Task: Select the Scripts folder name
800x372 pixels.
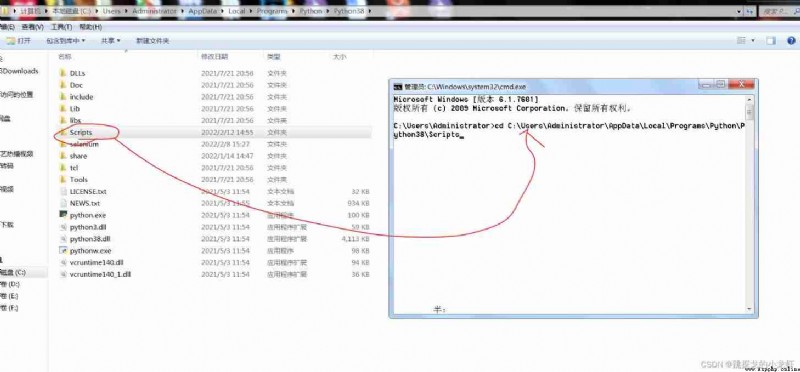Action: 81,132
